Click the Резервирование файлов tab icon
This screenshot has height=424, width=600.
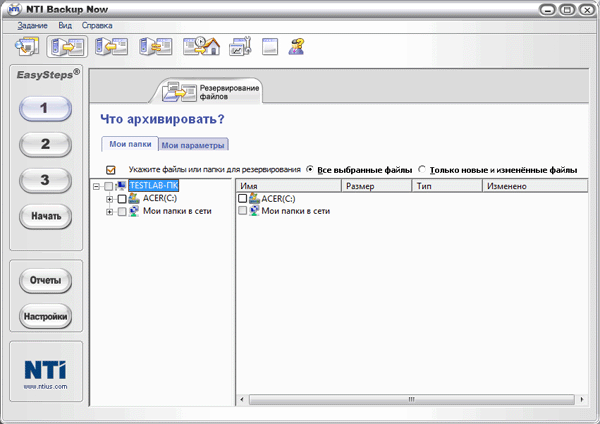coord(179,92)
